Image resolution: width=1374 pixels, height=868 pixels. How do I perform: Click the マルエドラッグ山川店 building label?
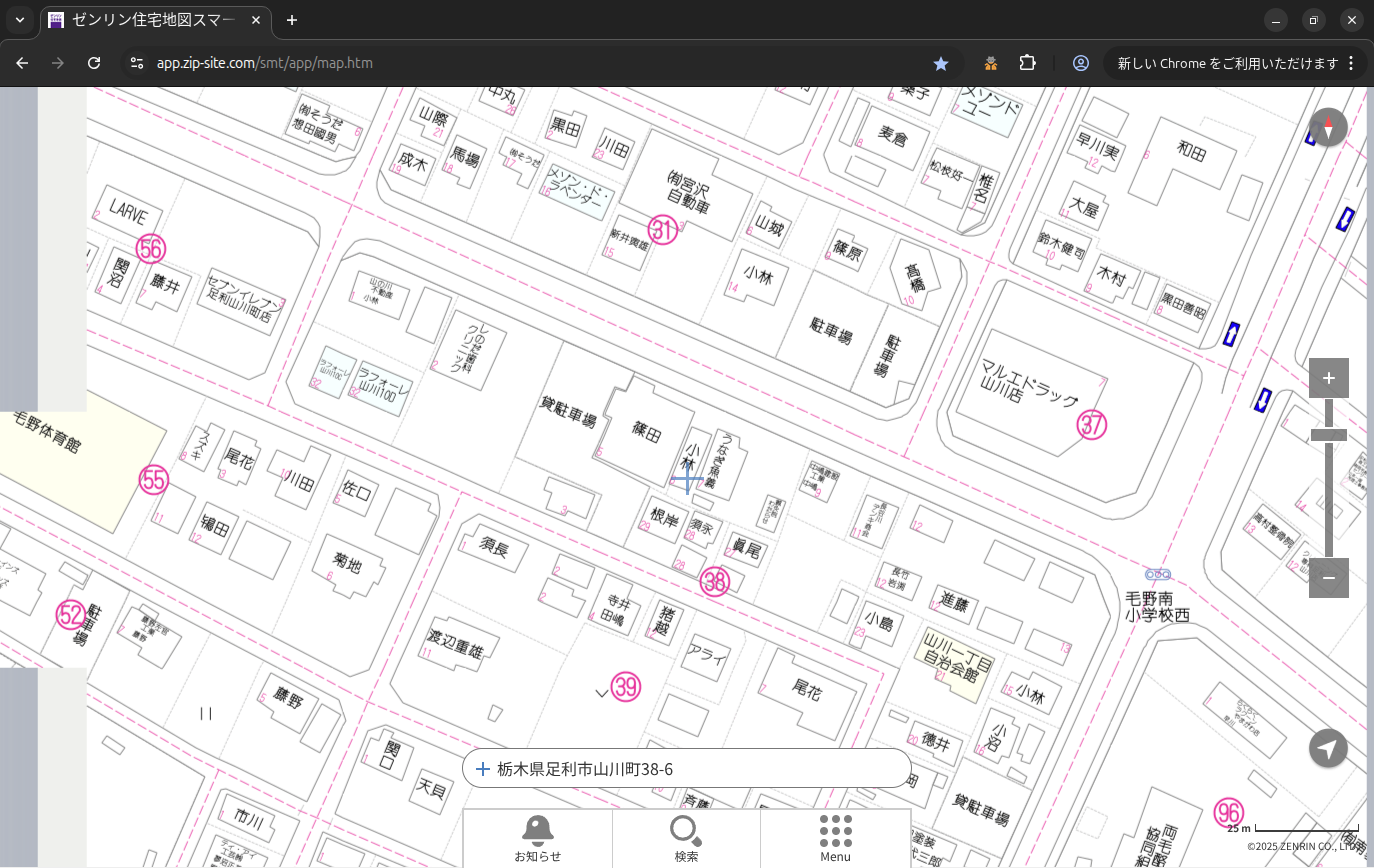click(x=1029, y=384)
